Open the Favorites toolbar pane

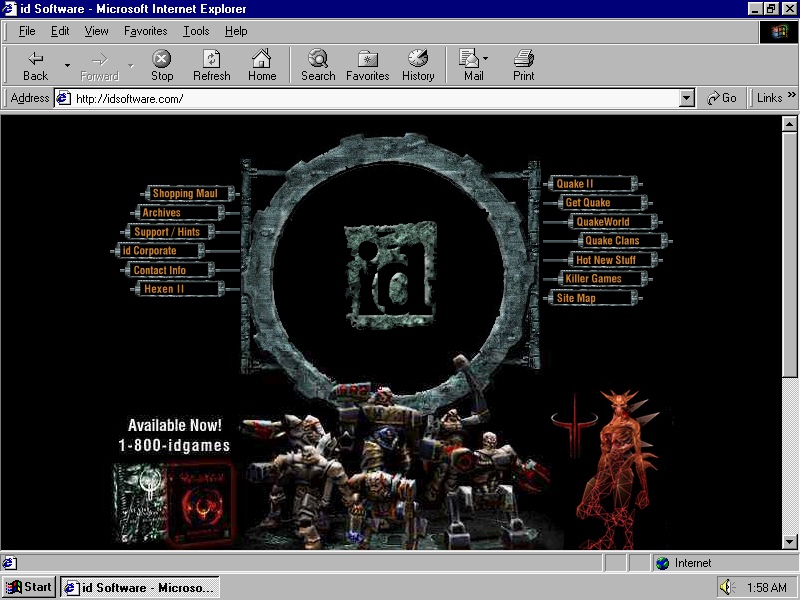tap(367, 66)
